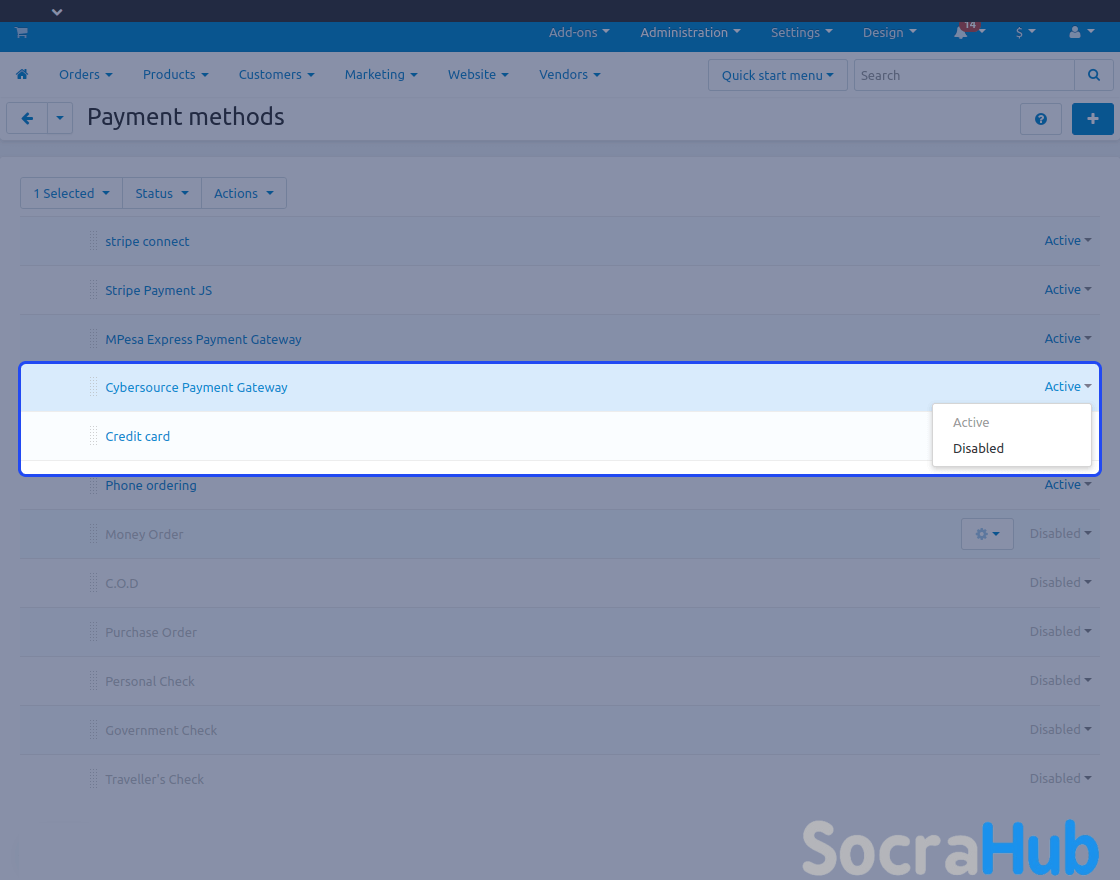Open the Actions dropdown
The image size is (1120, 880).
coord(244,194)
